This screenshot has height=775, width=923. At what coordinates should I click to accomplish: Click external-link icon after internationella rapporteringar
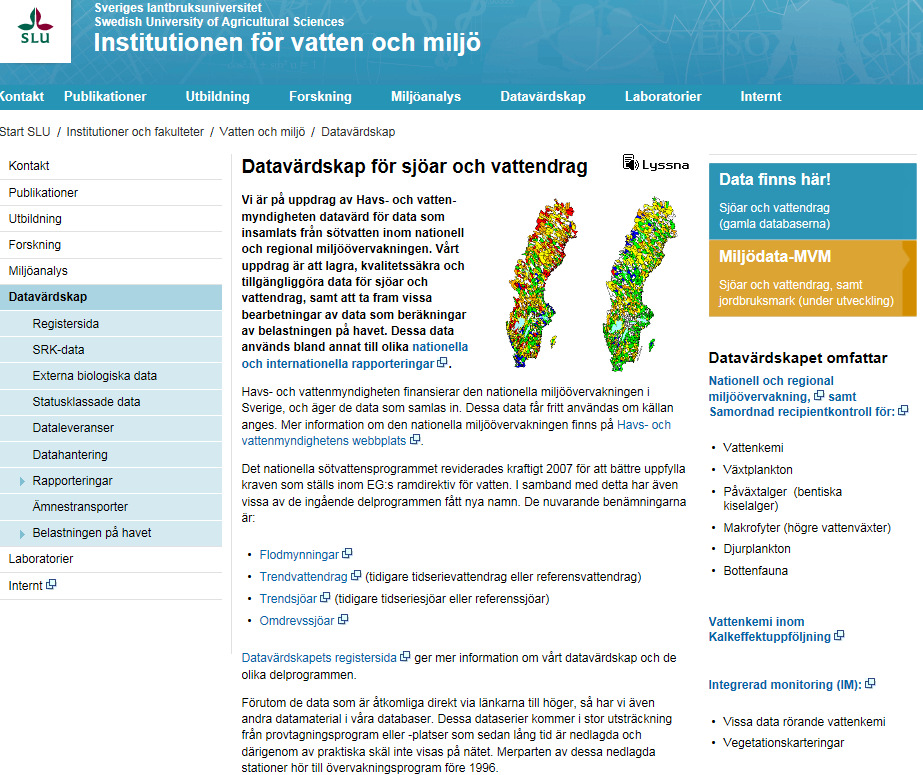[x=442, y=362]
